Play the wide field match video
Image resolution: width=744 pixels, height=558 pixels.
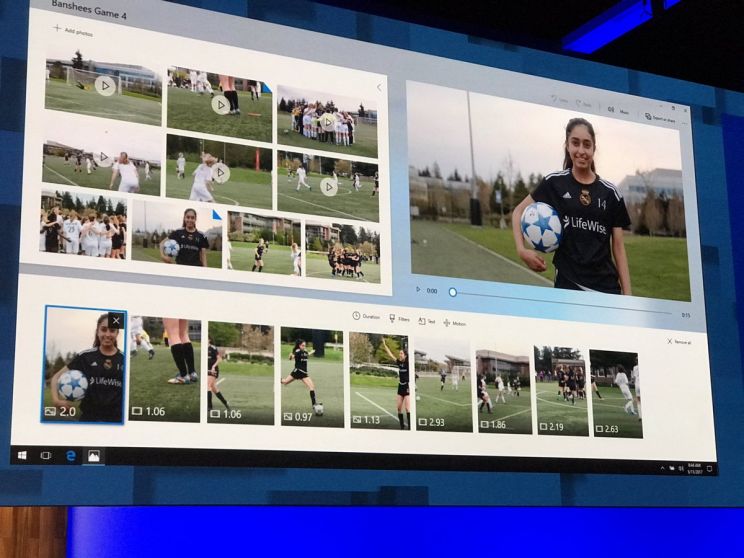(328, 186)
